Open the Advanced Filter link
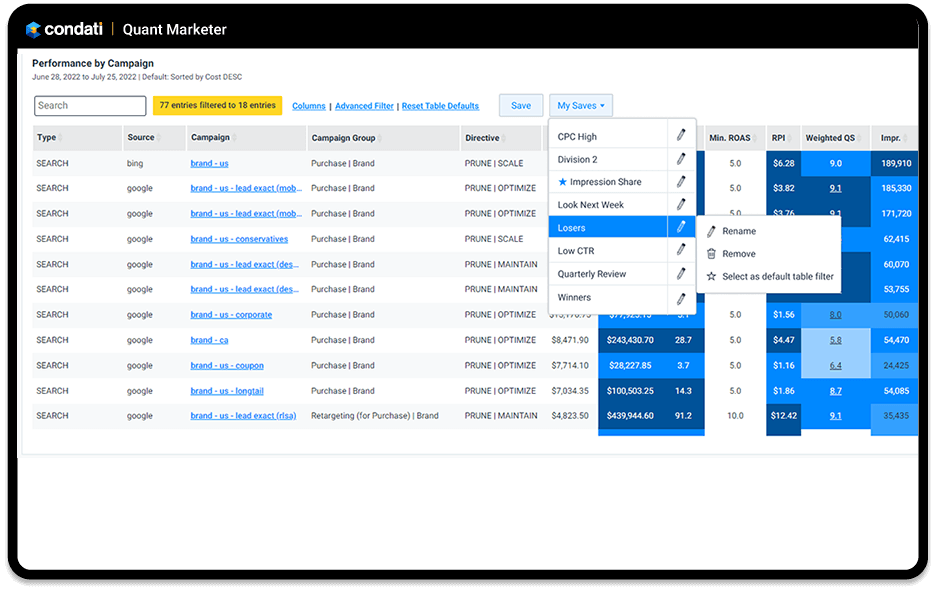 (364, 106)
